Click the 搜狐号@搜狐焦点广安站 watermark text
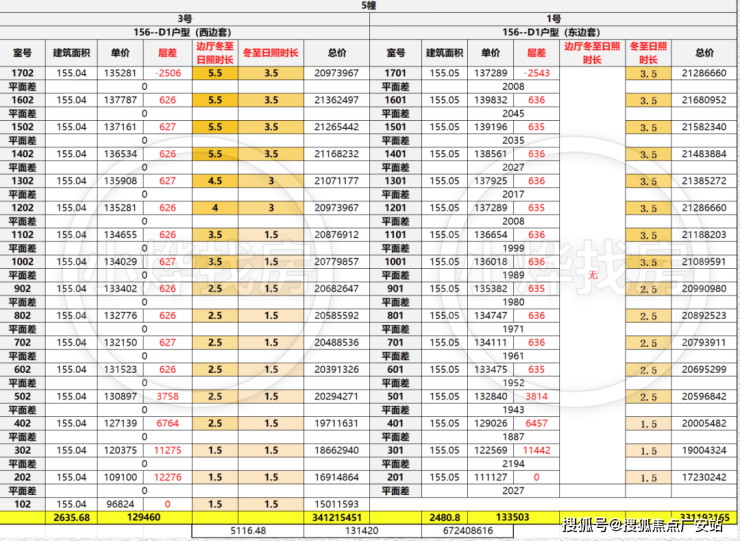The width and height of the screenshot is (740, 541). (x=645, y=524)
